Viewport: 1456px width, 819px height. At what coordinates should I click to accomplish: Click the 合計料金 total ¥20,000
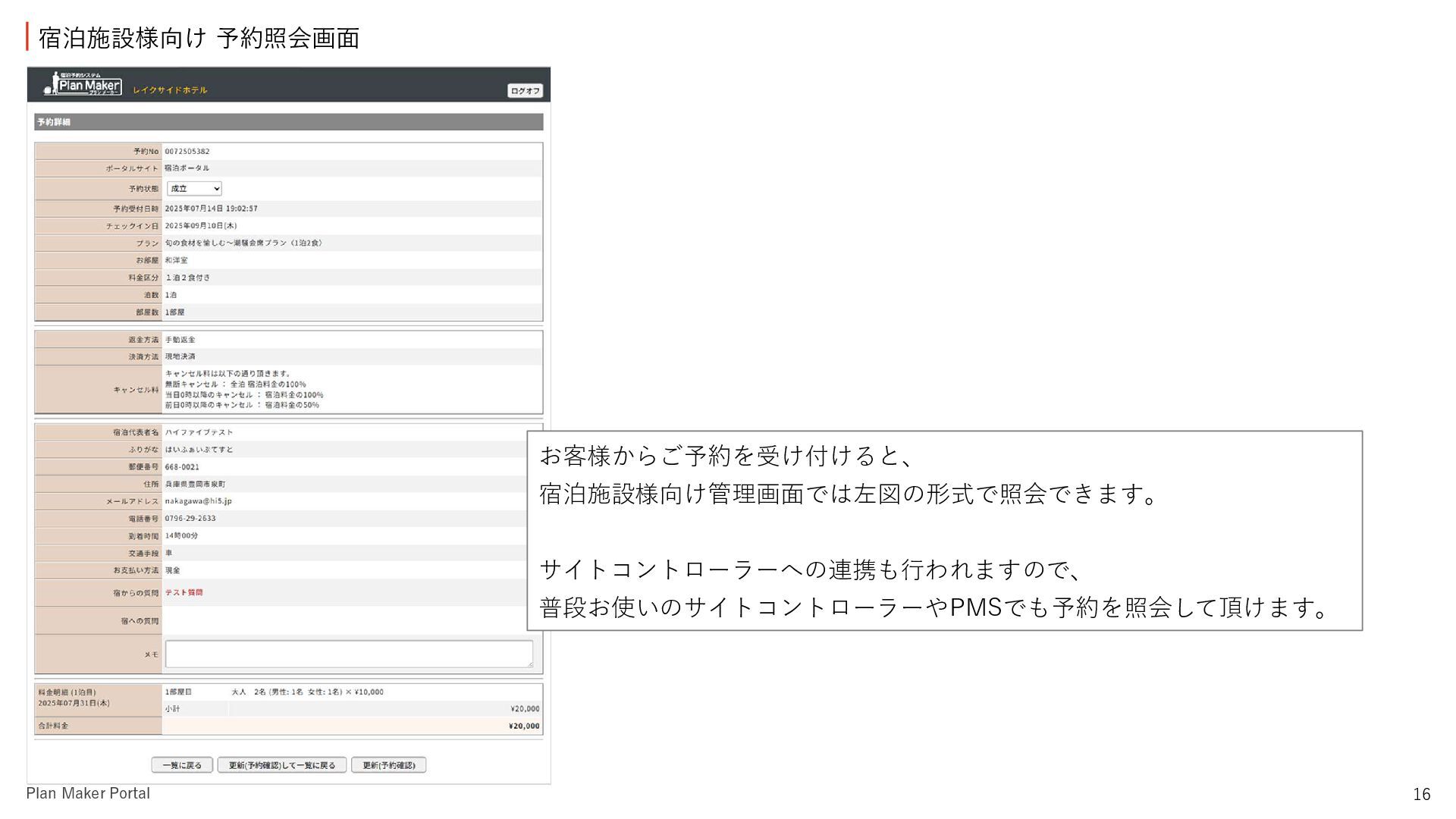point(524,726)
